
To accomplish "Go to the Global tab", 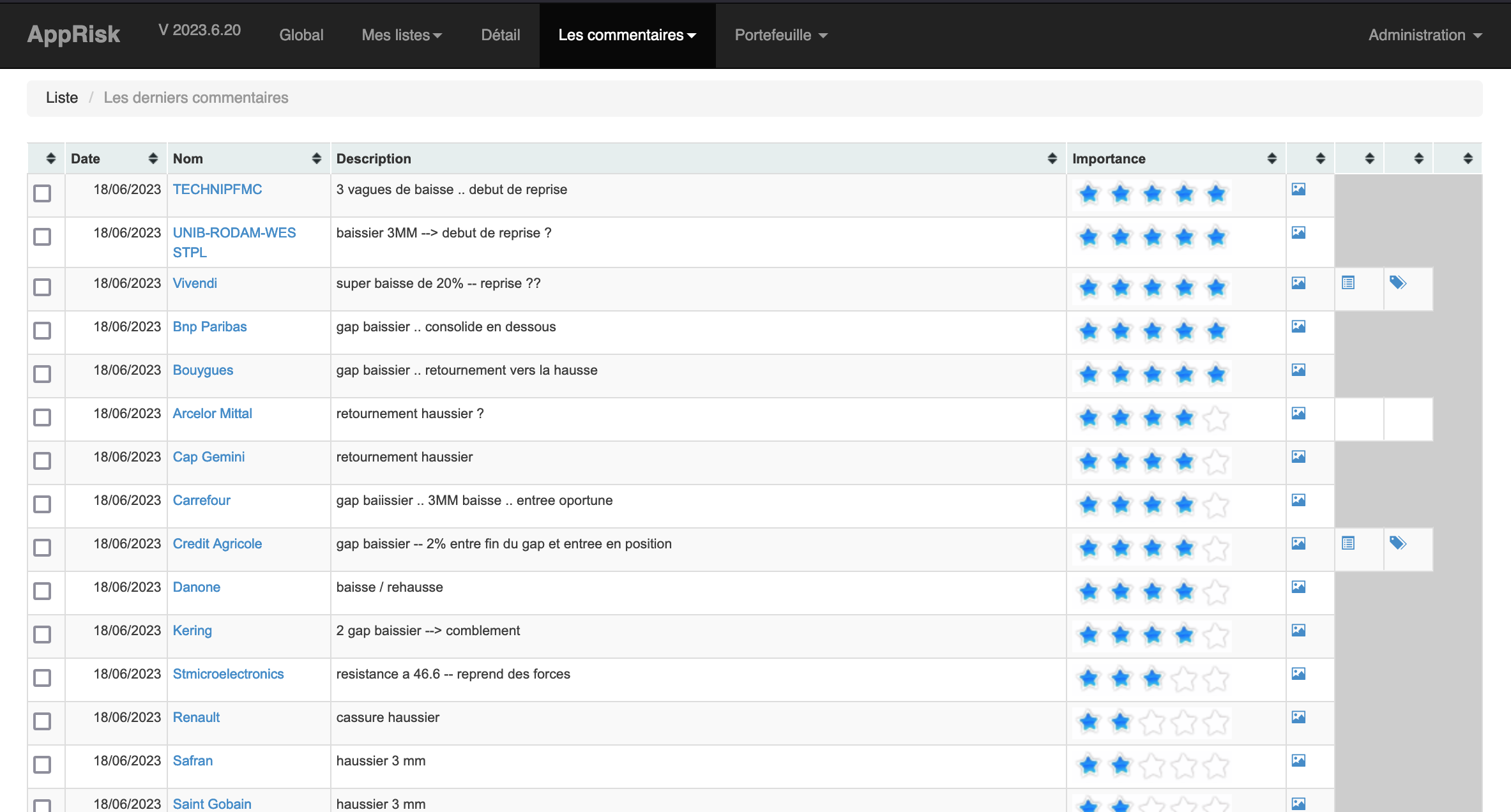I will pyautogui.click(x=301, y=35).
